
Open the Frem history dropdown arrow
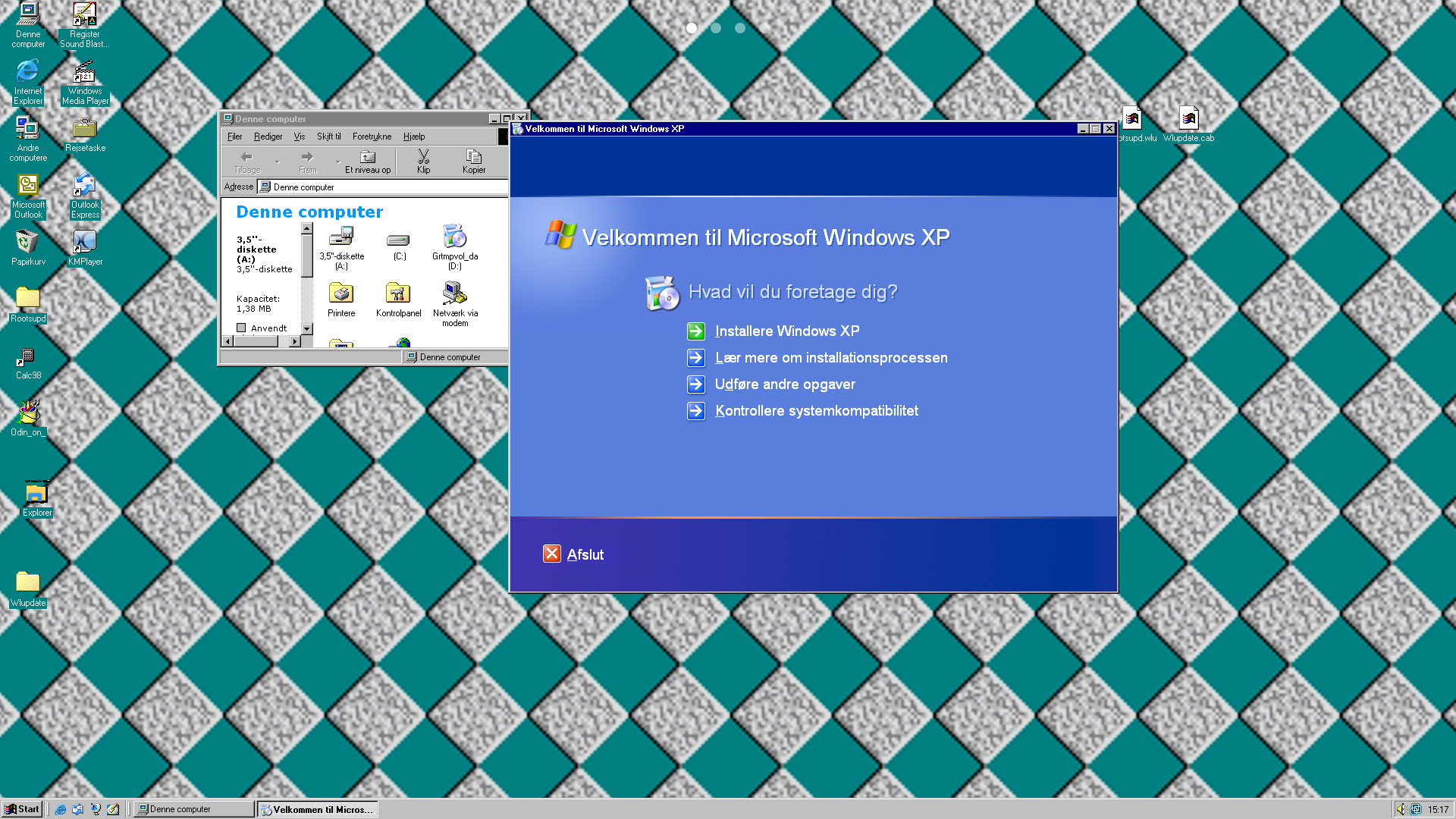pyautogui.click(x=337, y=162)
